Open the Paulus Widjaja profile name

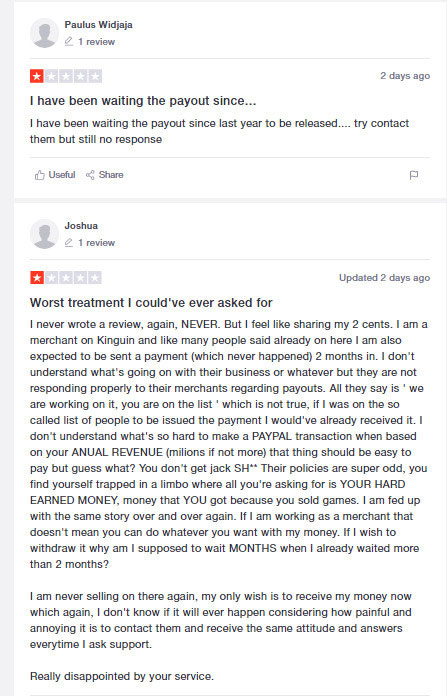click(99, 25)
